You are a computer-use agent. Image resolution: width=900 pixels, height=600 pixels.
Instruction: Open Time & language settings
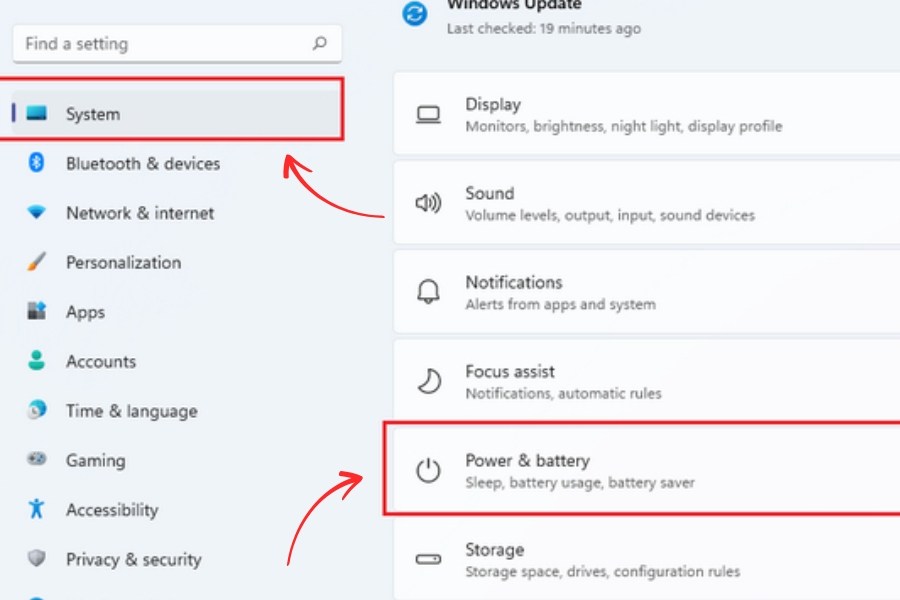point(131,411)
